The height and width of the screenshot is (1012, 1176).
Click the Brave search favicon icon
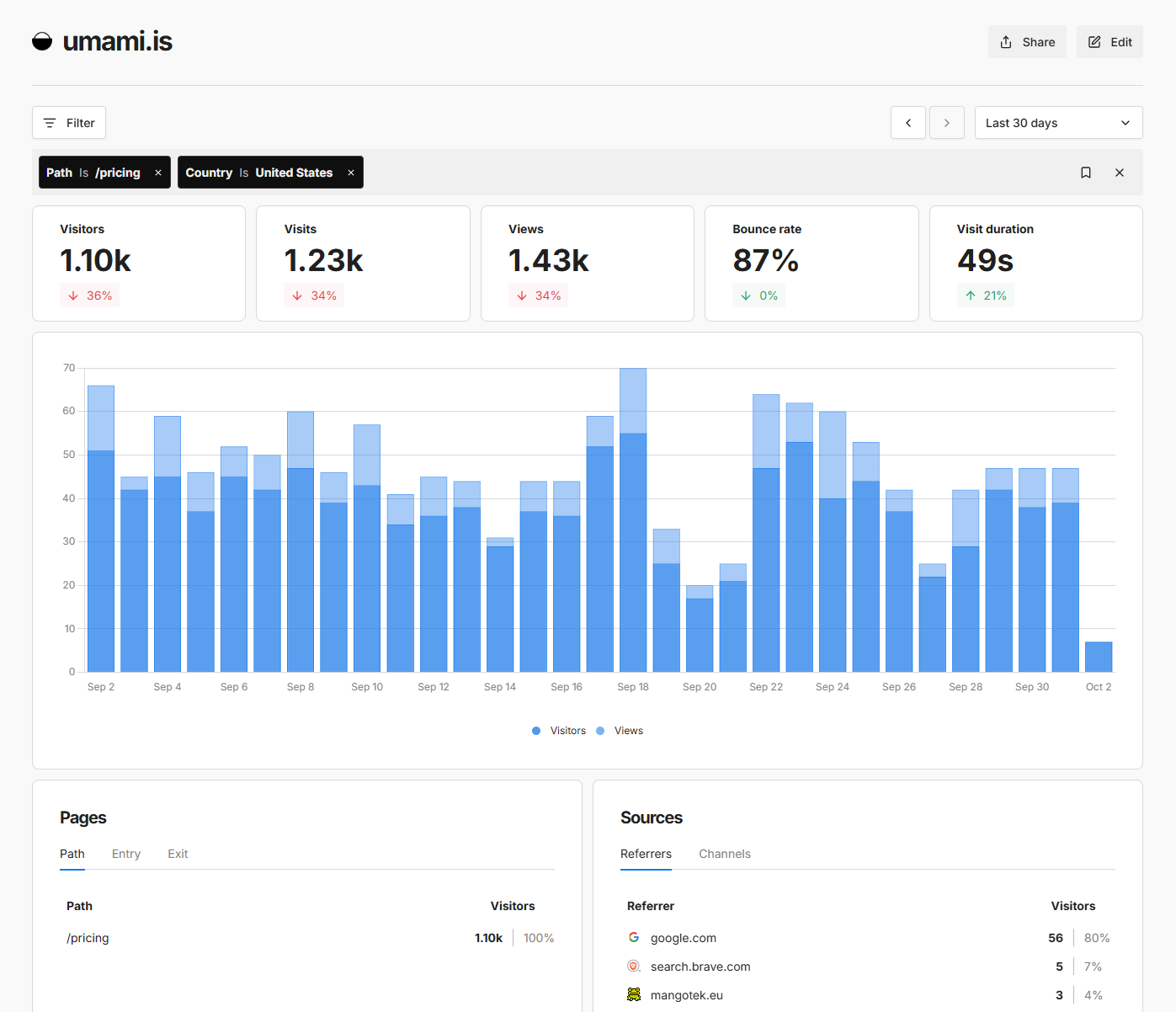(634, 967)
